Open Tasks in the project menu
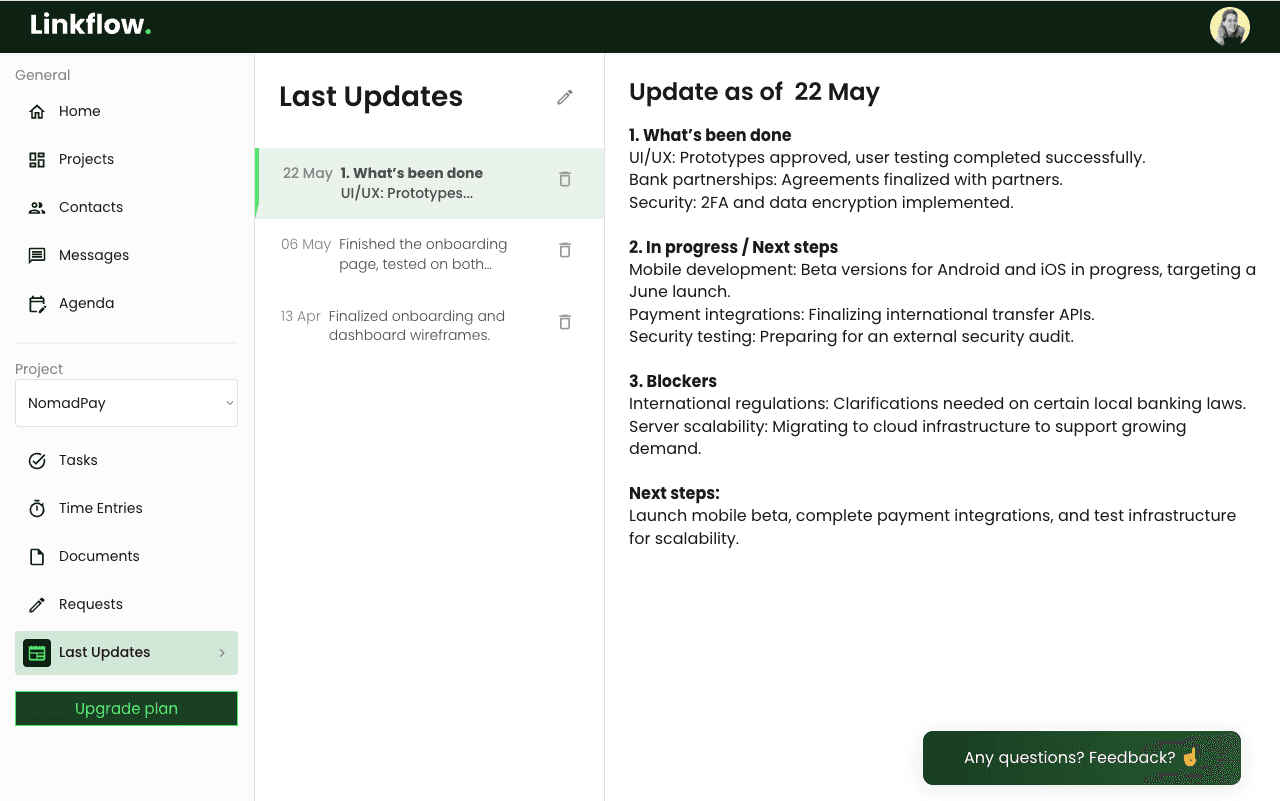 click(x=126, y=460)
